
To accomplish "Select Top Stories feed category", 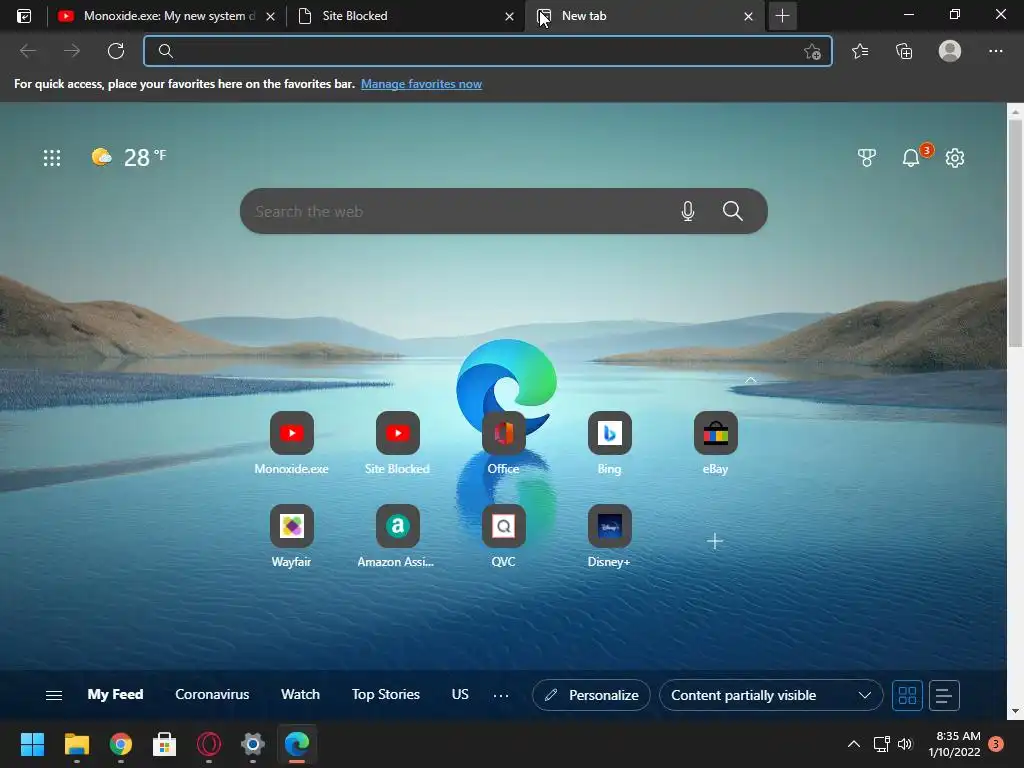I will click(385, 694).
